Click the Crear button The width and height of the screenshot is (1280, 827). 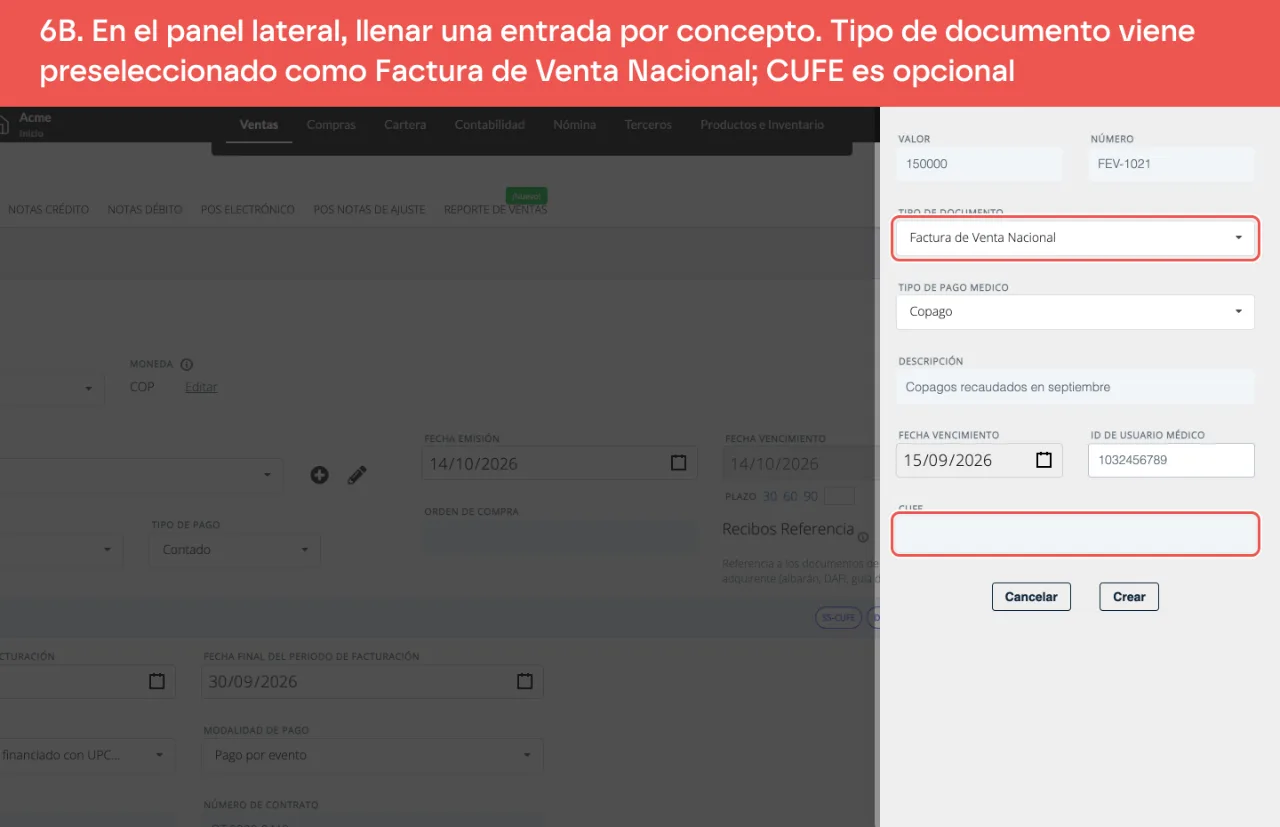pyautogui.click(x=1129, y=597)
